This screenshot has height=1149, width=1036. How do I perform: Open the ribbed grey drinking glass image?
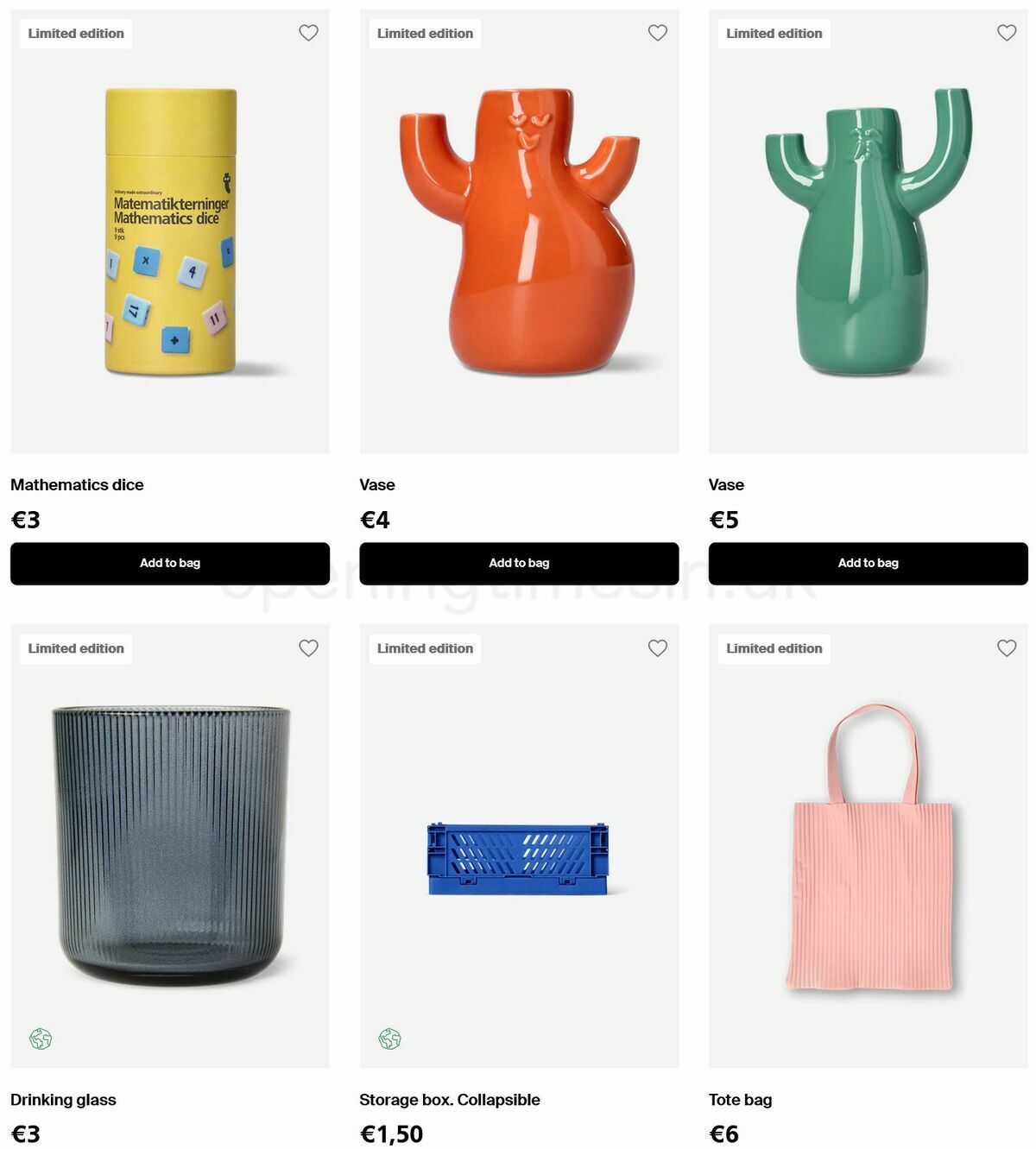click(170, 846)
